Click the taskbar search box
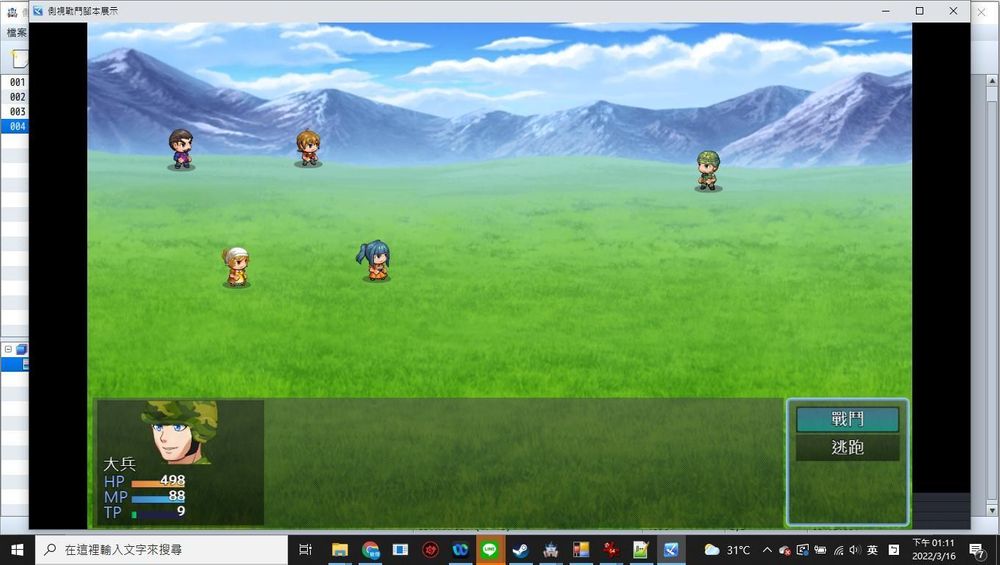The height and width of the screenshot is (565, 1000). tap(162, 550)
